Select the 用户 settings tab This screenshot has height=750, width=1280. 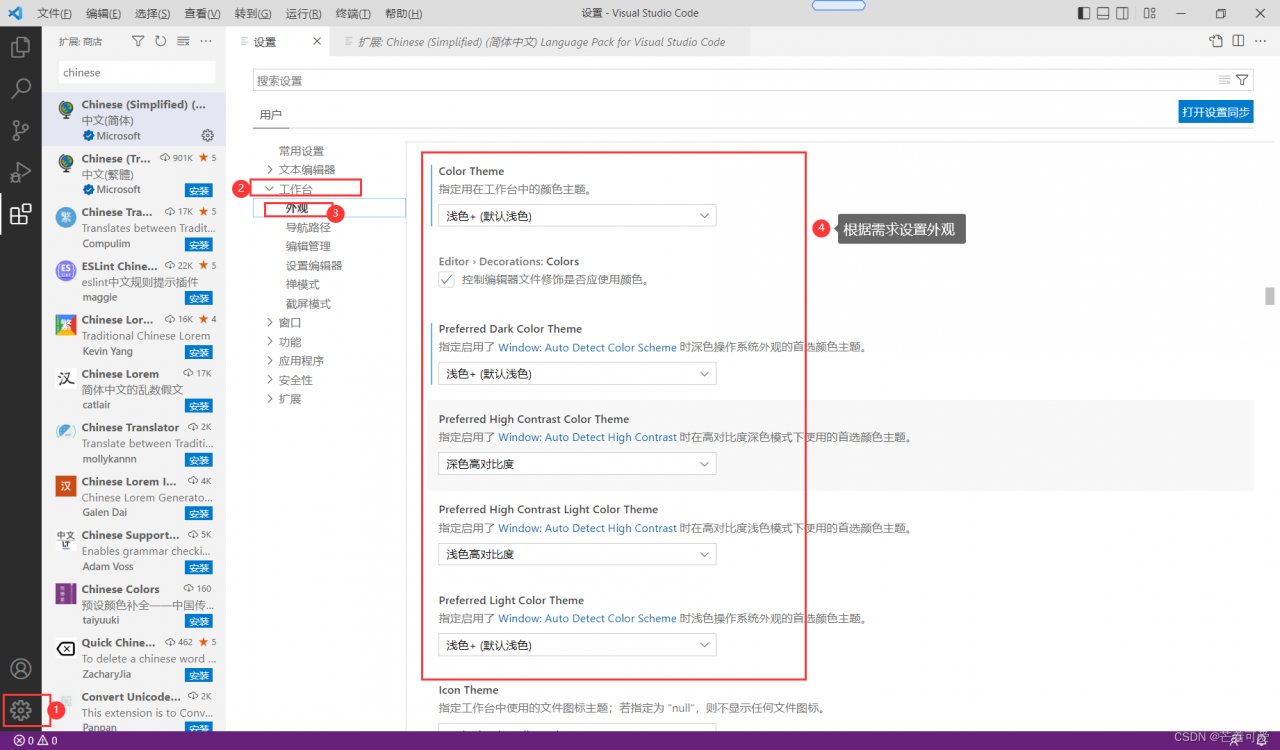[x=270, y=115]
